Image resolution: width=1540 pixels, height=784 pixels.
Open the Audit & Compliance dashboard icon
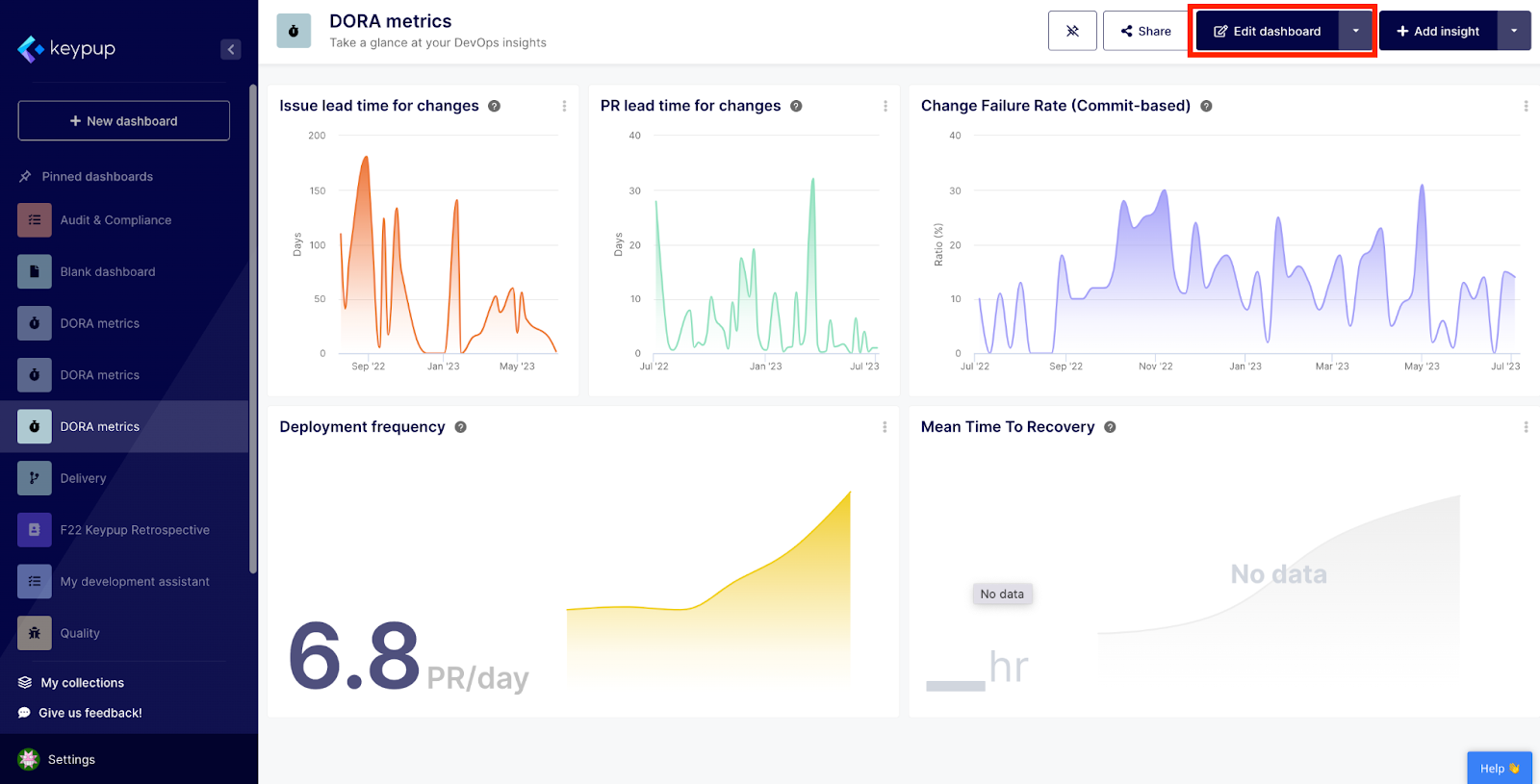tap(35, 220)
